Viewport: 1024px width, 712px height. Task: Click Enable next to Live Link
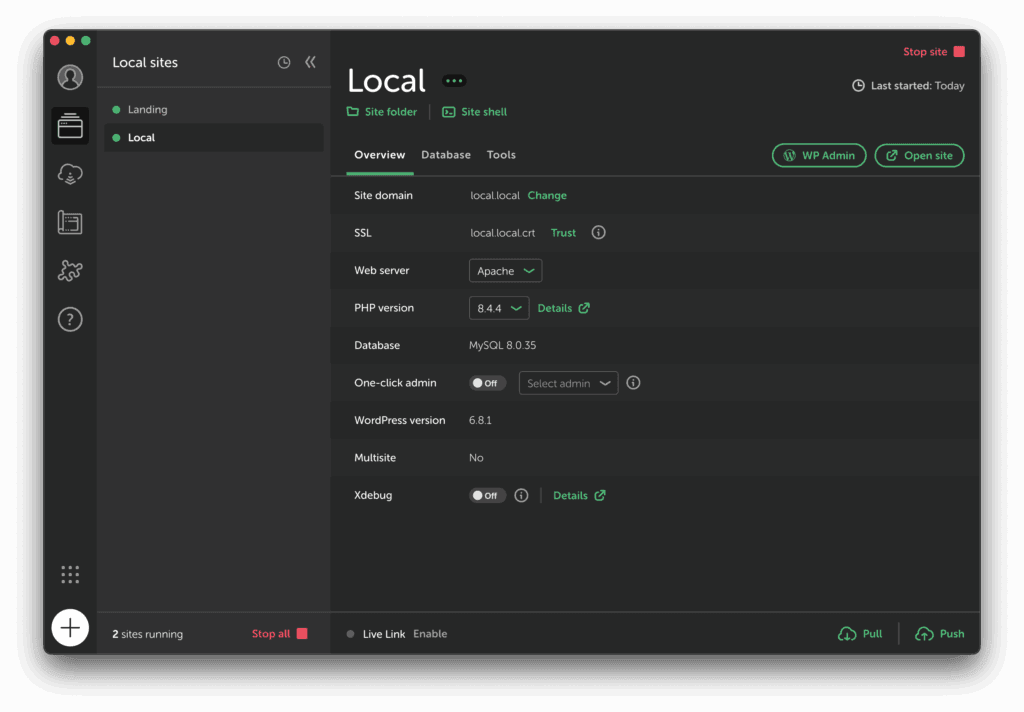[x=430, y=634]
